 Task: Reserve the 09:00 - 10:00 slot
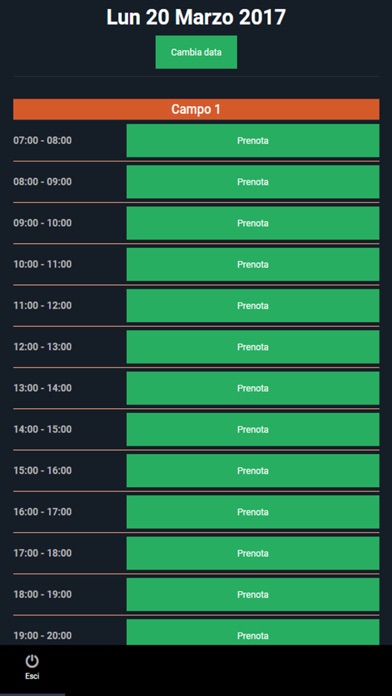point(253,223)
